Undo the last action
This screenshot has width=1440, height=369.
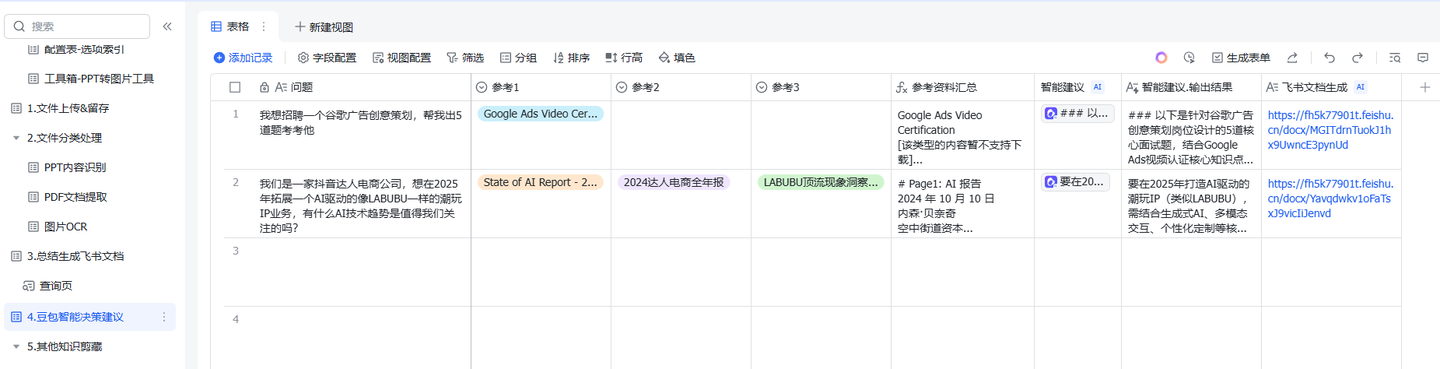tap(1329, 58)
